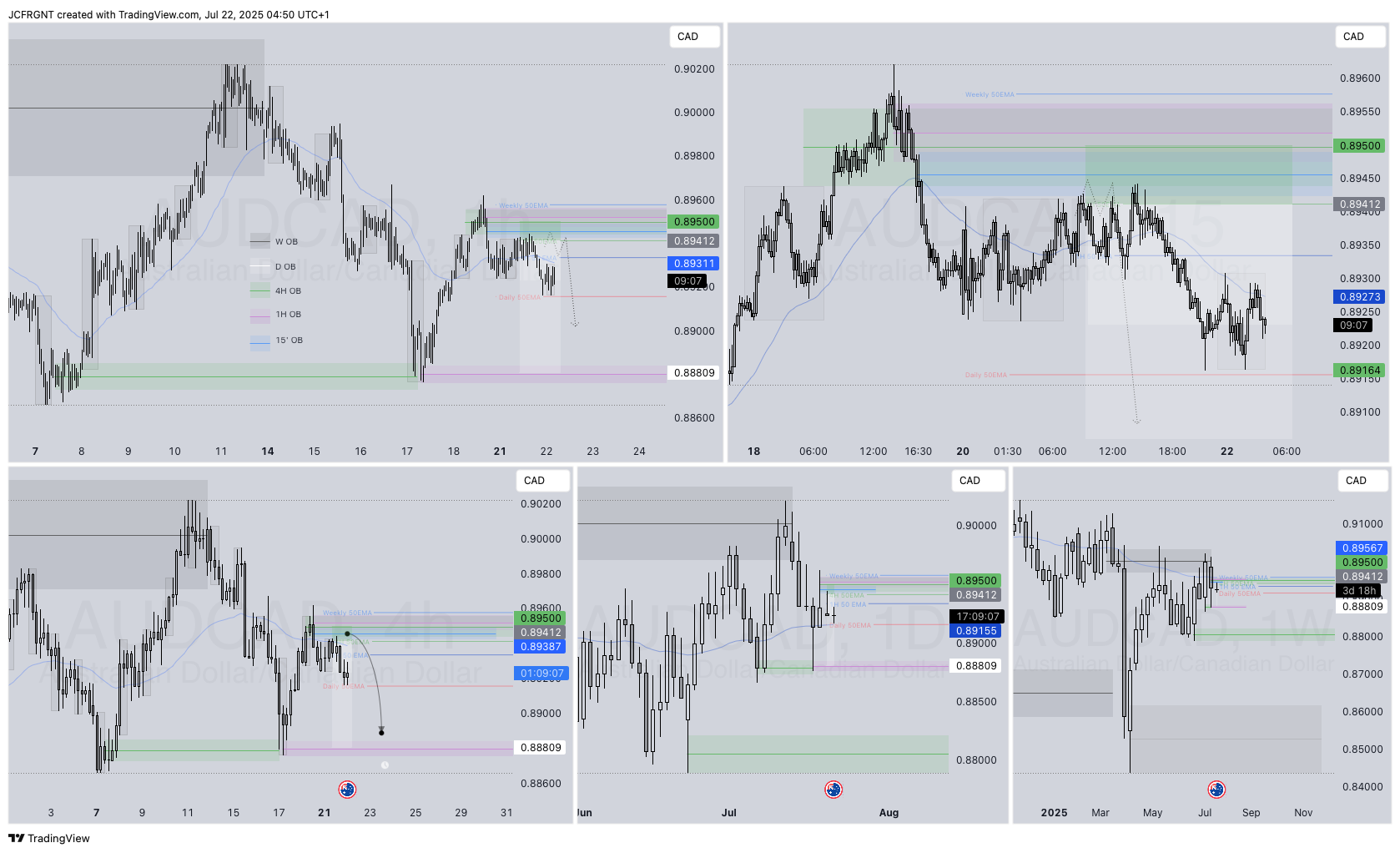The height and width of the screenshot is (853, 1400).
Task: Select the 4H OB green legend swatch
Action: click(x=260, y=291)
